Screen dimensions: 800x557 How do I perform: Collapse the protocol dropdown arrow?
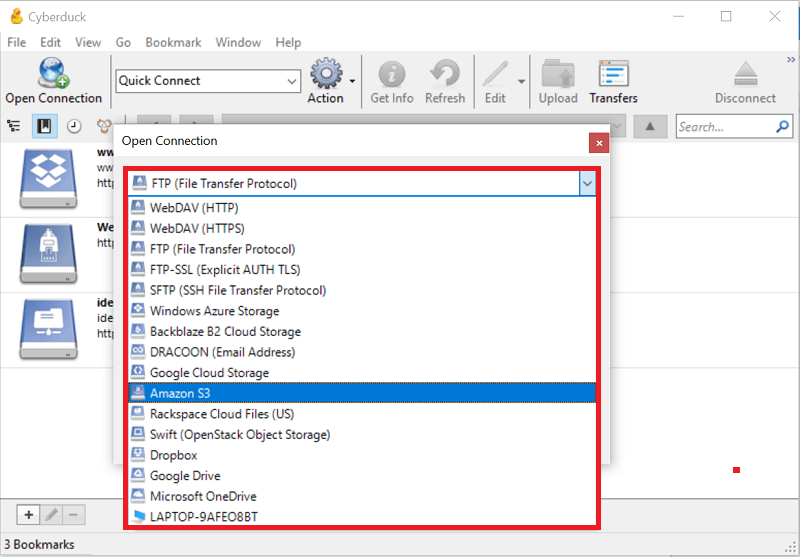click(587, 184)
